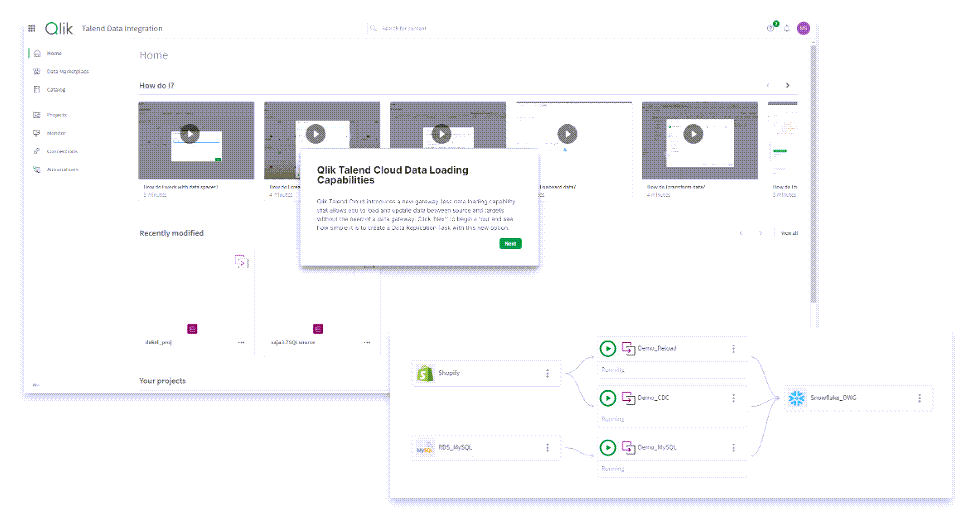
Task: Click the Qlik logo
Action: [x=59, y=28]
